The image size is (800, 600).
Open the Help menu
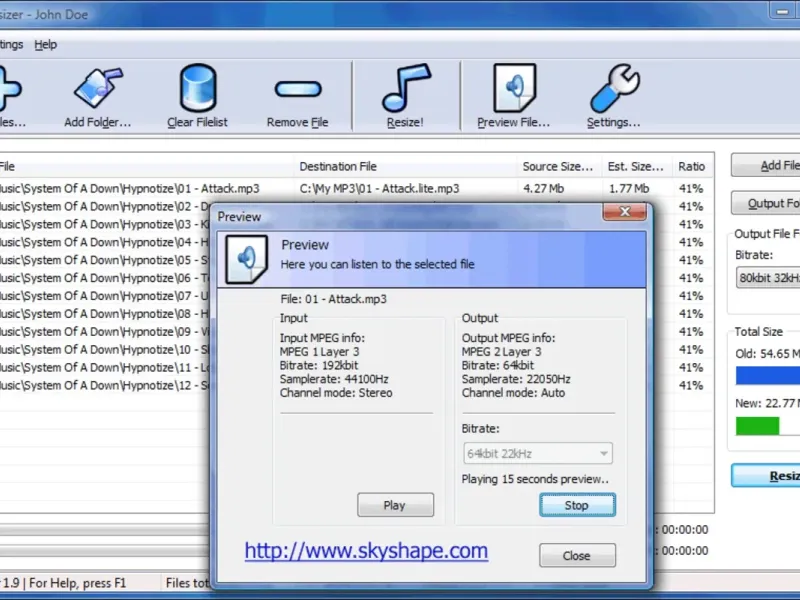pyautogui.click(x=45, y=45)
